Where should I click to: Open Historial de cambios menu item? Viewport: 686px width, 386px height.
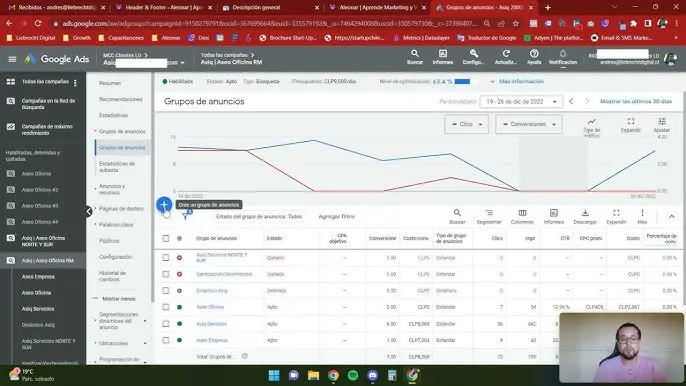tap(112, 276)
